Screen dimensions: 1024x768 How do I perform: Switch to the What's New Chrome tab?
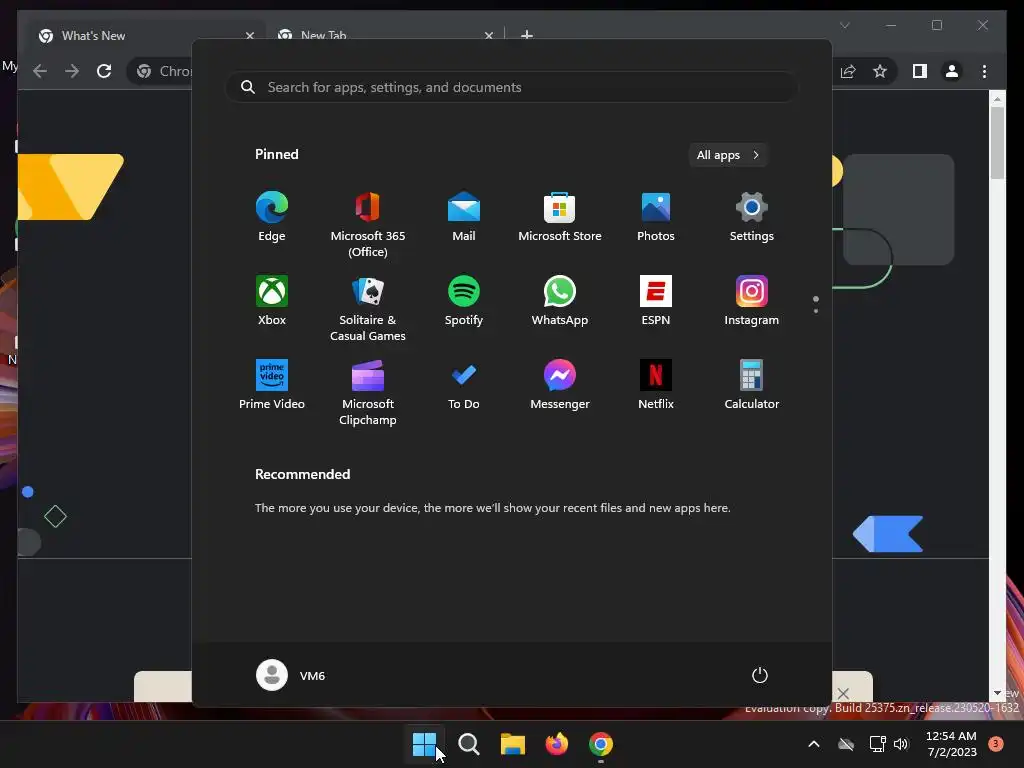tap(145, 36)
